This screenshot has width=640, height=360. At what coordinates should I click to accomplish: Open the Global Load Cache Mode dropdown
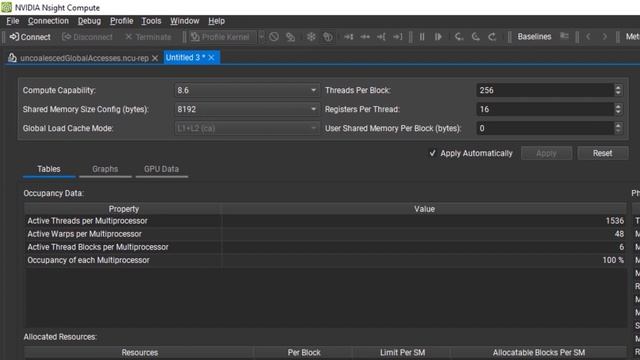coord(247,128)
